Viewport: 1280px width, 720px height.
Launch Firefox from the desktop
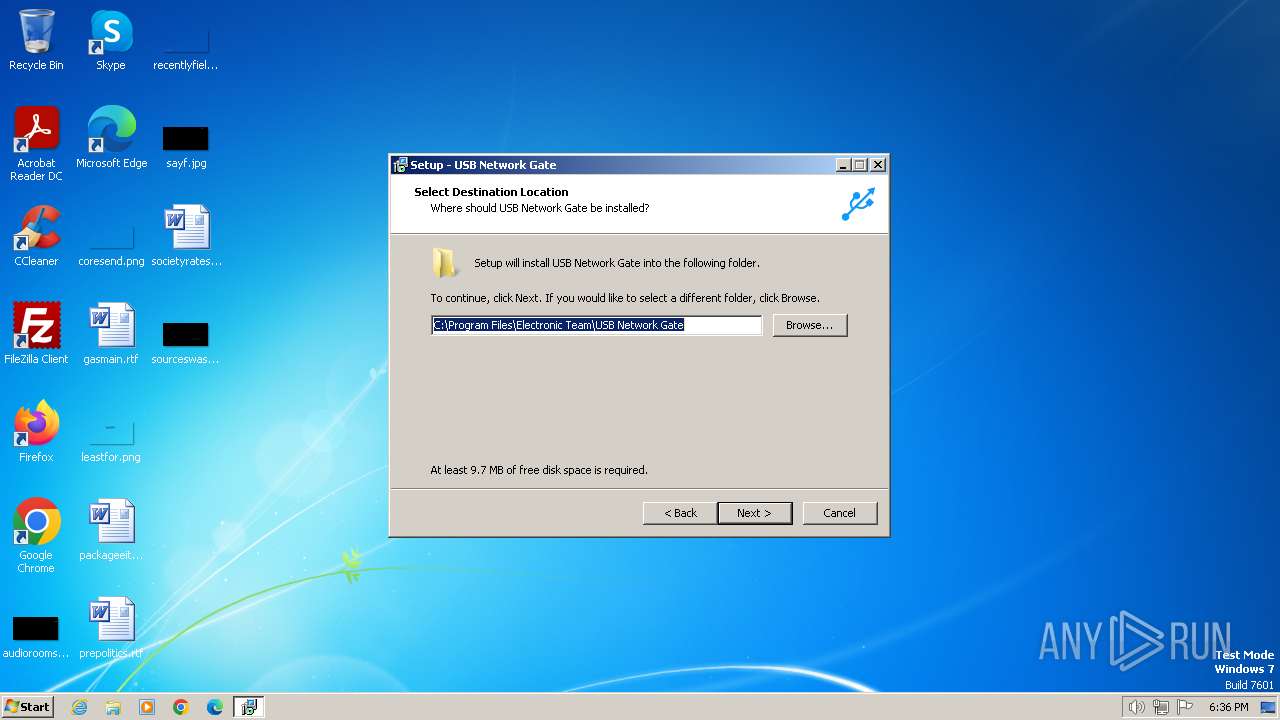36,432
